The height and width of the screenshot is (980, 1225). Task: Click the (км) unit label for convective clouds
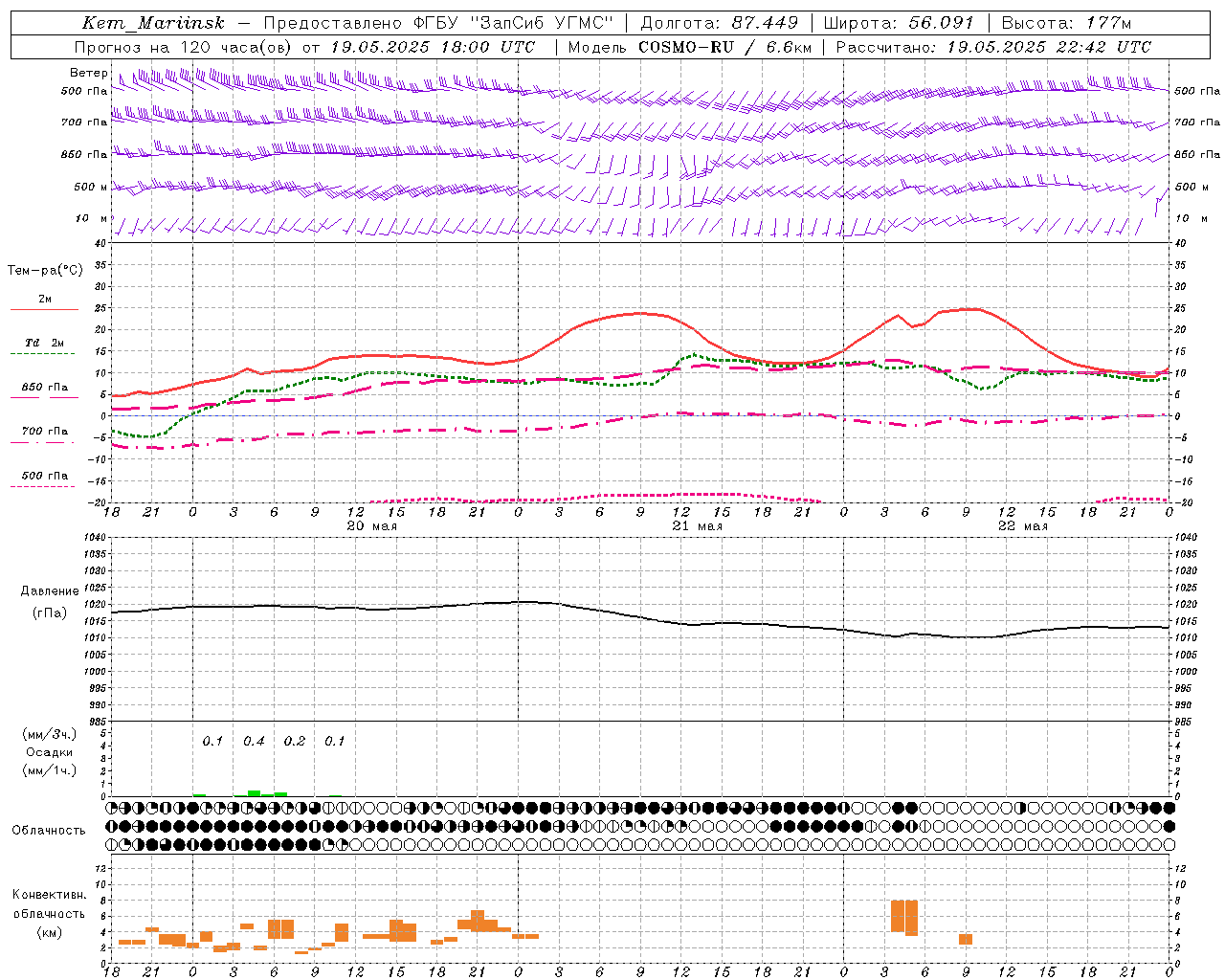click(x=50, y=932)
